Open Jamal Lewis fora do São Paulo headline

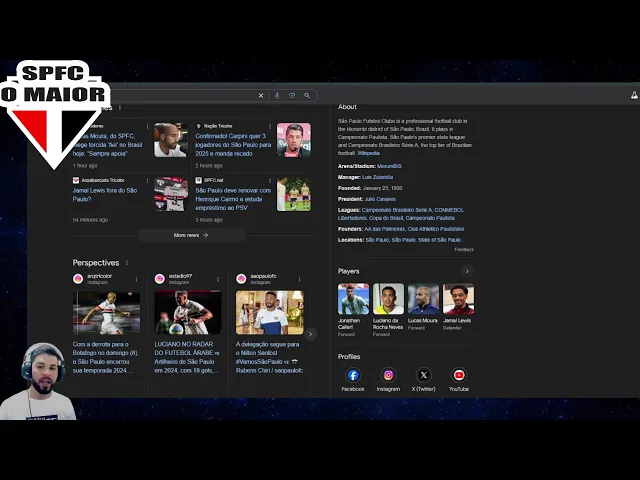(x=105, y=195)
